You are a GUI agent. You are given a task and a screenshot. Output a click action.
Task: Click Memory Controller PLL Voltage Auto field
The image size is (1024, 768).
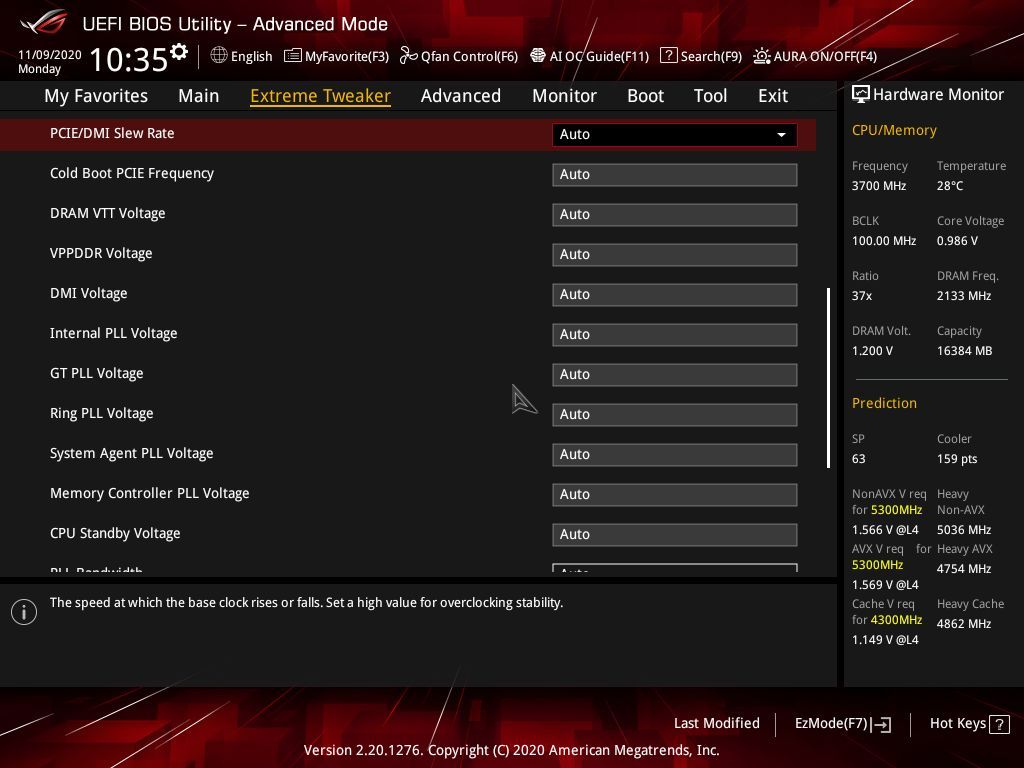[x=675, y=494]
